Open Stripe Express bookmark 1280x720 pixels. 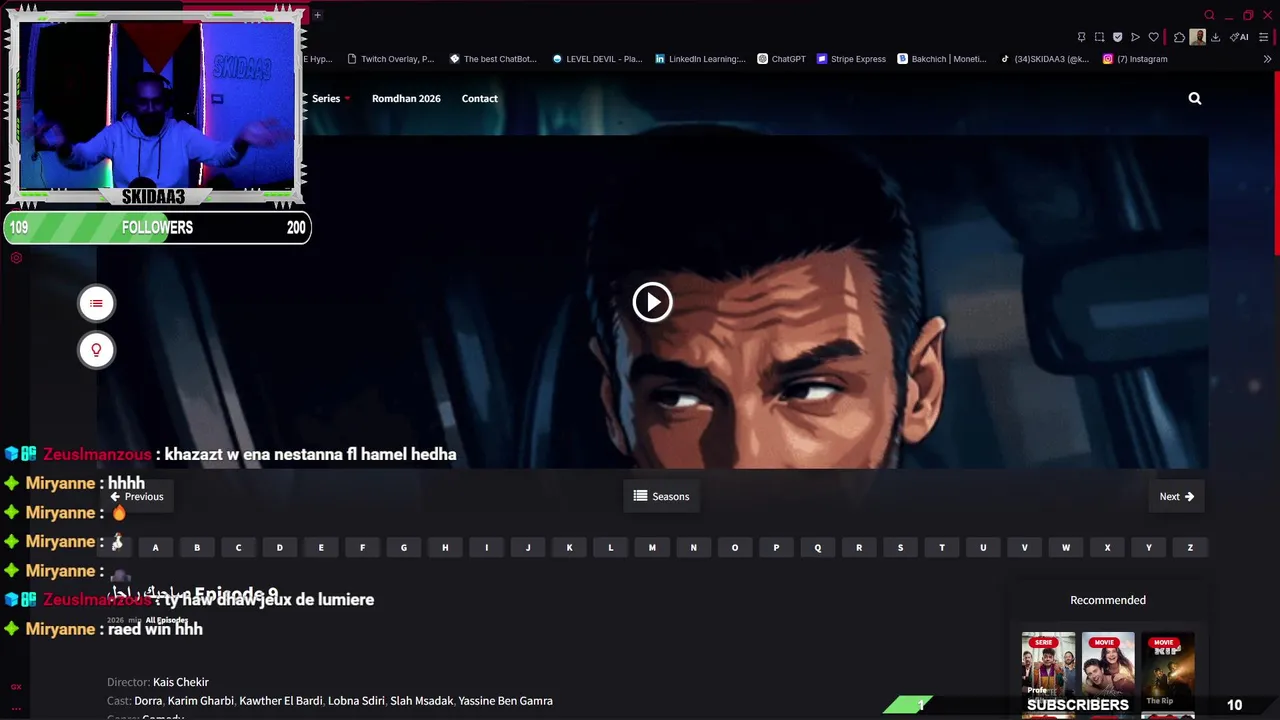coord(852,59)
